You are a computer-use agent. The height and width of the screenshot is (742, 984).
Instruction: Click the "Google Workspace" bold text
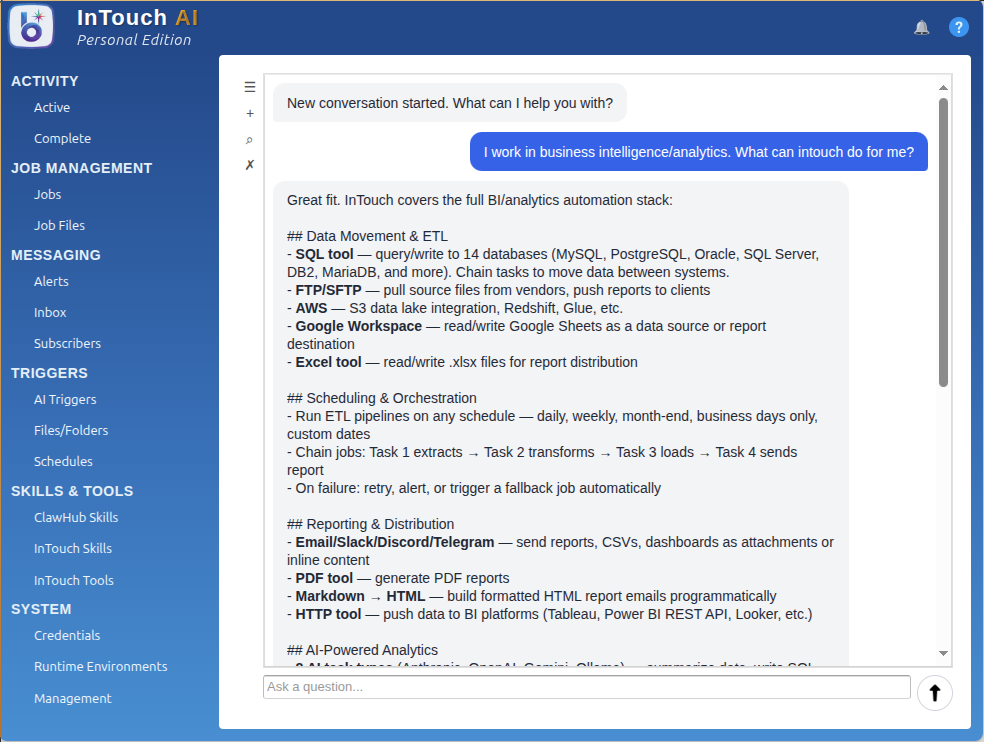click(x=358, y=326)
